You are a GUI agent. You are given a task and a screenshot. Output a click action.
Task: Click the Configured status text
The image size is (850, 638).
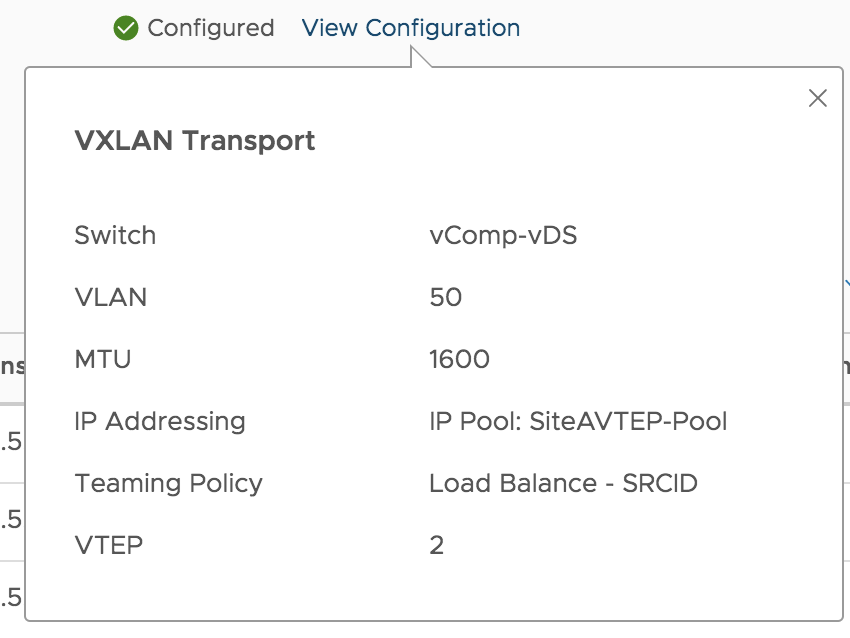tap(211, 28)
